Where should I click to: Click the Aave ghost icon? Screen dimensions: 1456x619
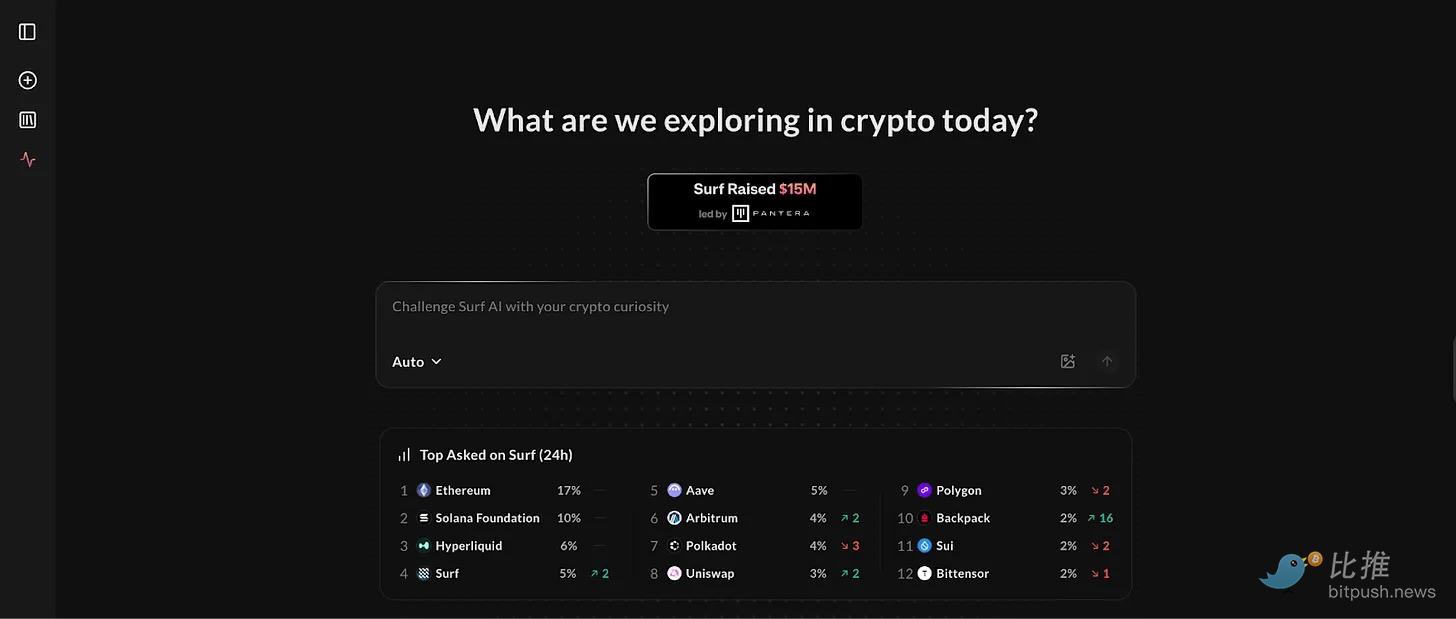pyautogui.click(x=674, y=490)
